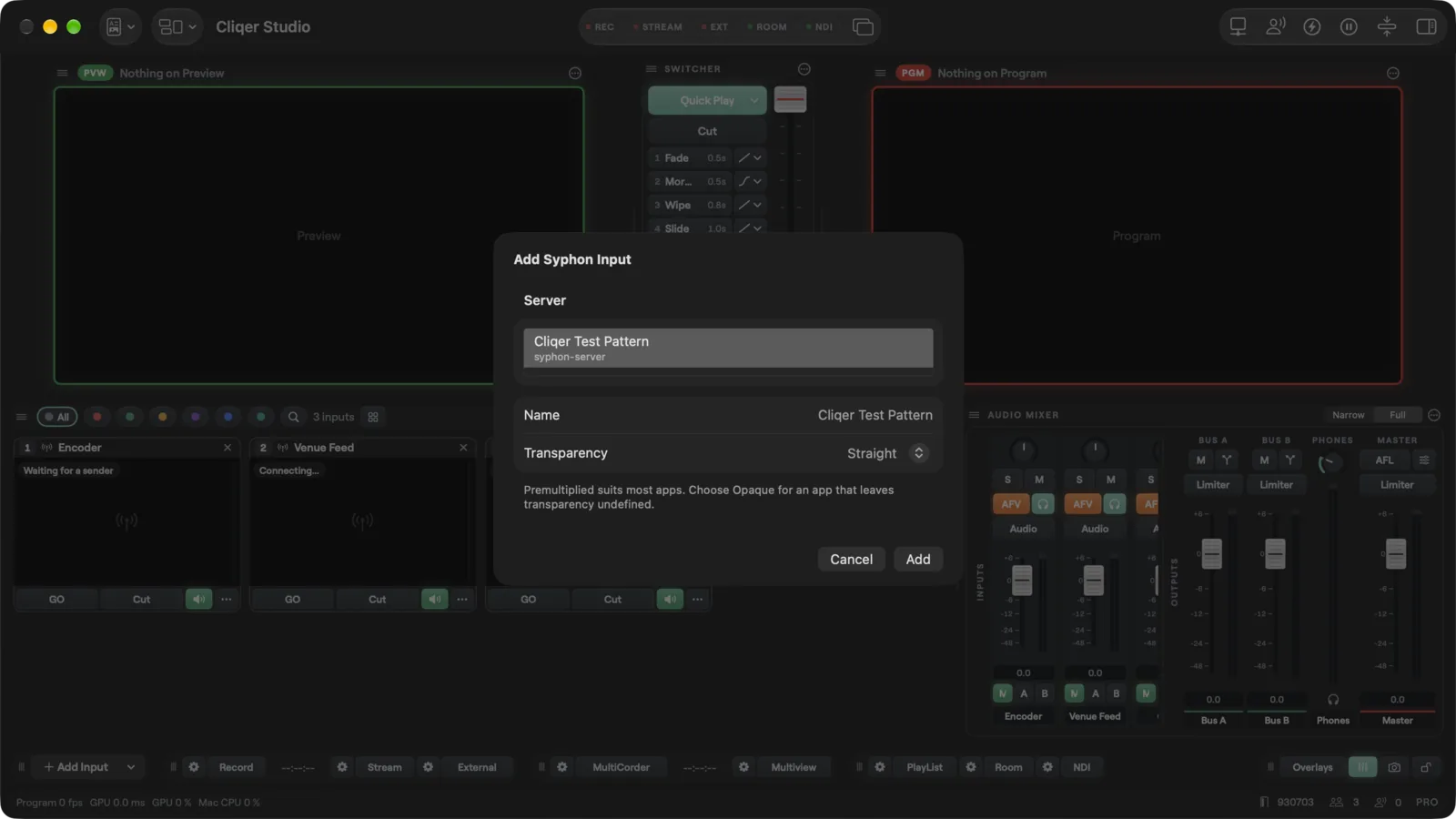Image resolution: width=1456 pixels, height=819 pixels.
Task: Expand the Add Input dropdown arrow
Action: [x=131, y=767]
